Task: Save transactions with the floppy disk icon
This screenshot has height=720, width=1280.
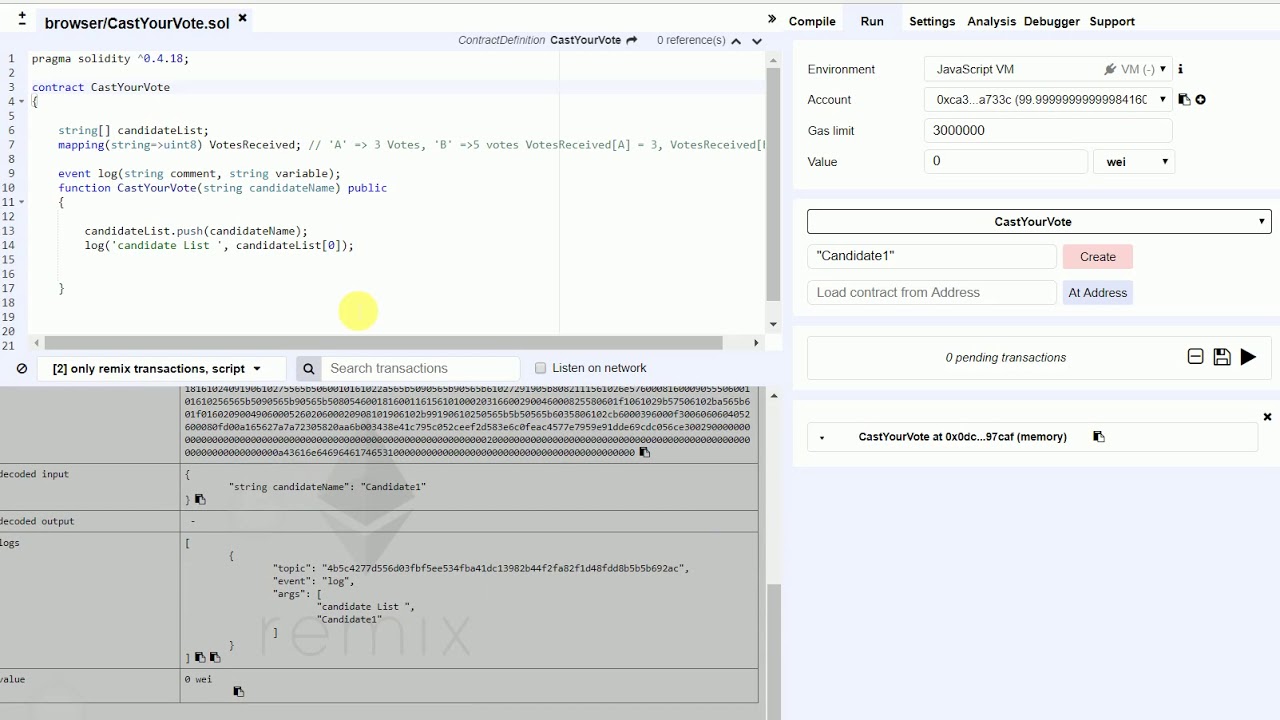Action: pos(1222,357)
